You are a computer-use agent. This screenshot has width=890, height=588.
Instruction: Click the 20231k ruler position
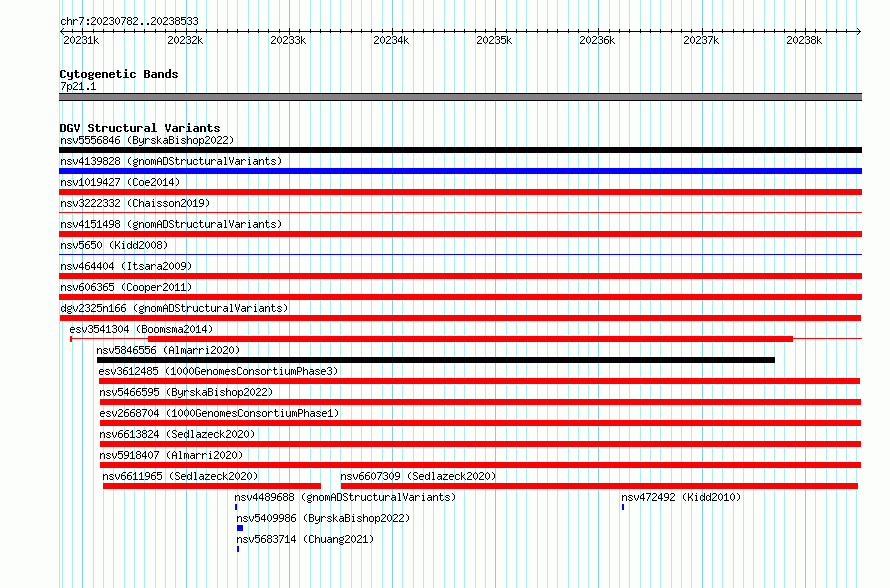pyautogui.click(x=81, y=40)
